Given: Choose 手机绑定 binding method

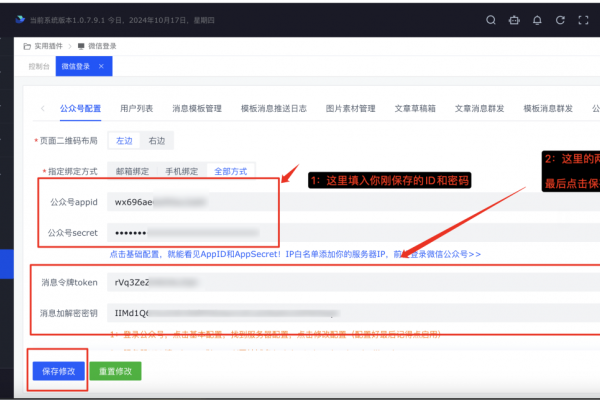Looking at the screenshot, I should (182, 171).
